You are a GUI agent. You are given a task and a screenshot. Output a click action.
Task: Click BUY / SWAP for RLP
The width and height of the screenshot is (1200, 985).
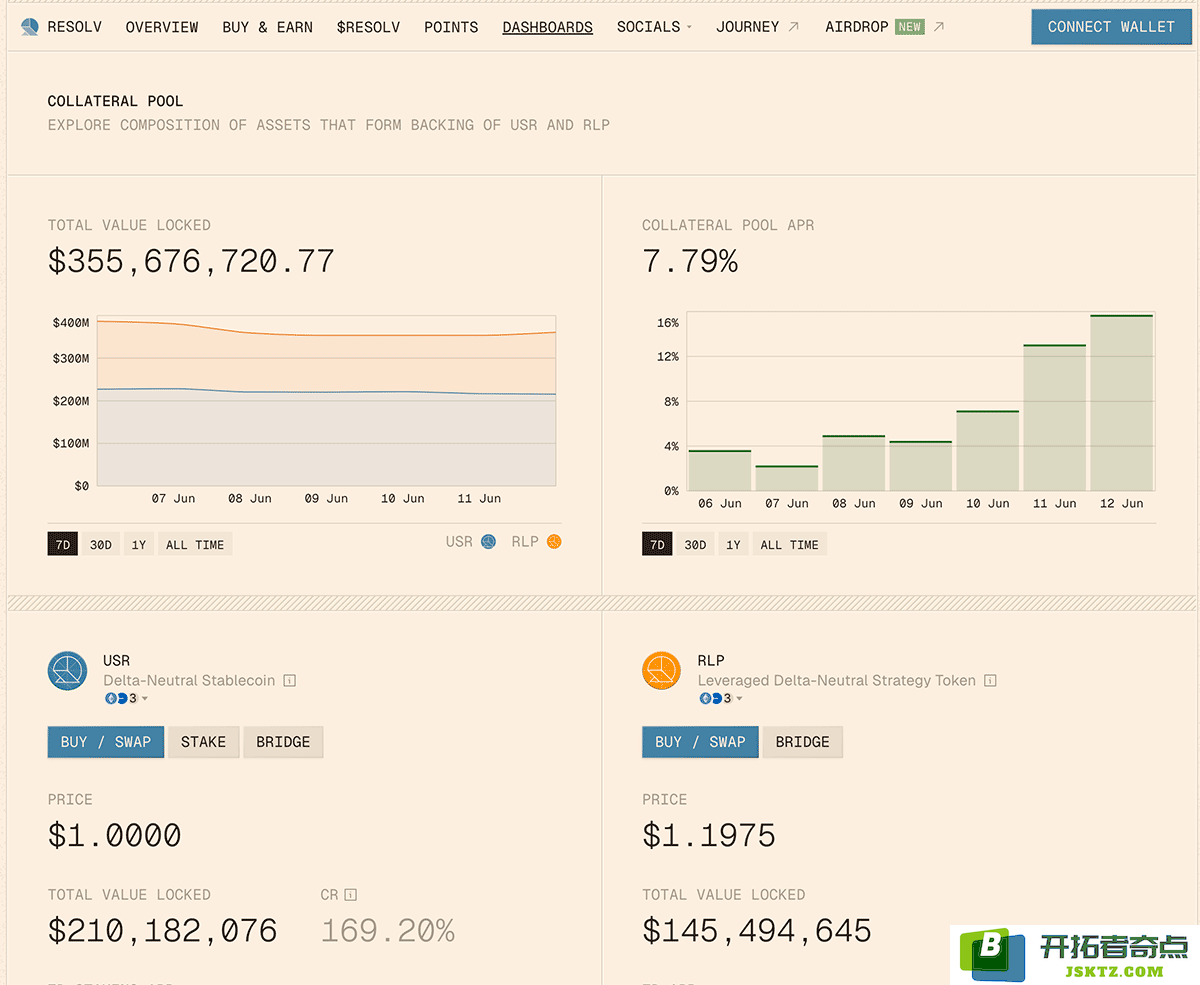coord(700,742)
